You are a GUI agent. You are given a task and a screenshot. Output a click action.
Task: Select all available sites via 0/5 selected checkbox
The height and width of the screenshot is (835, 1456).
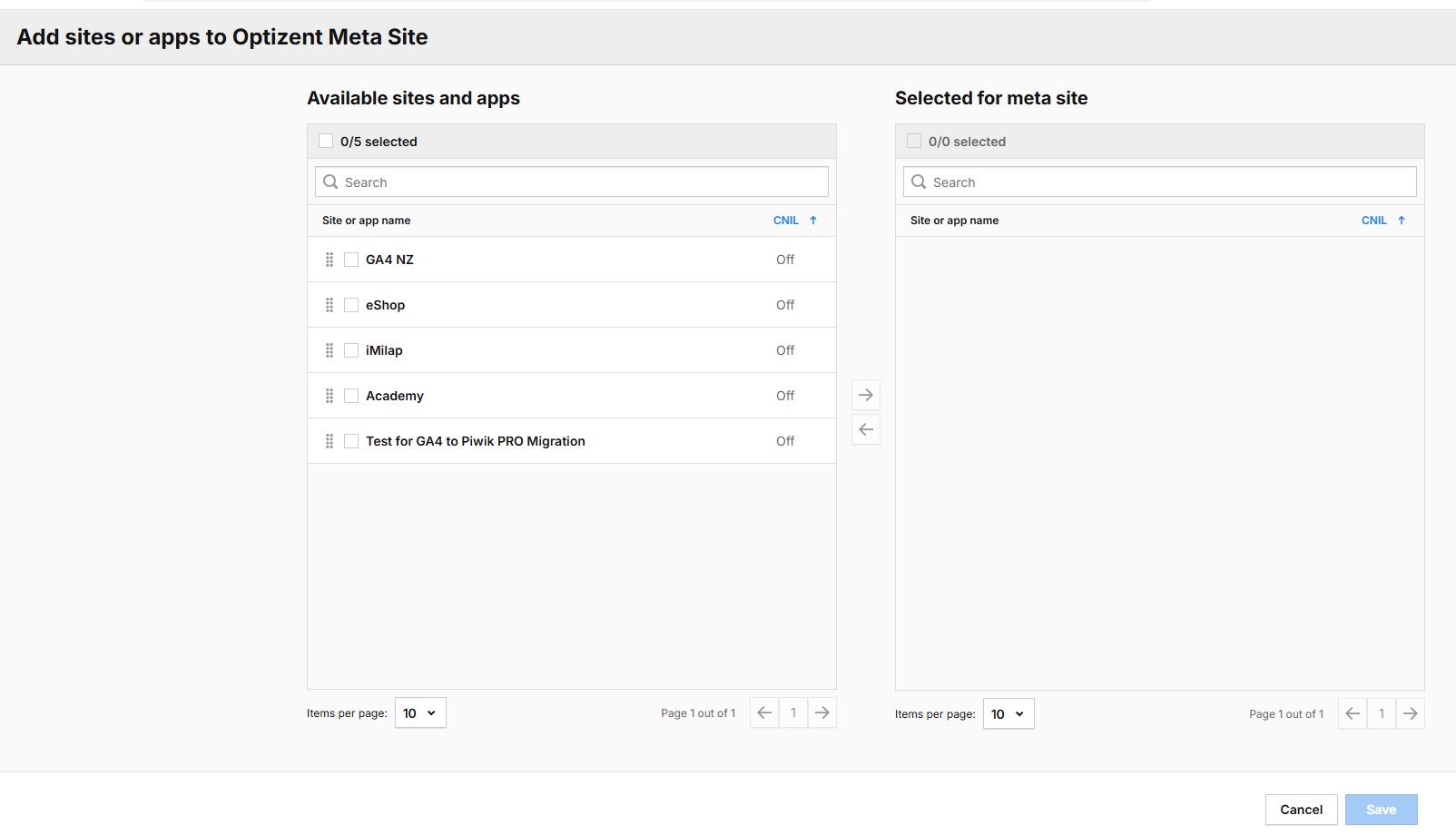click(x=327, y=141)
